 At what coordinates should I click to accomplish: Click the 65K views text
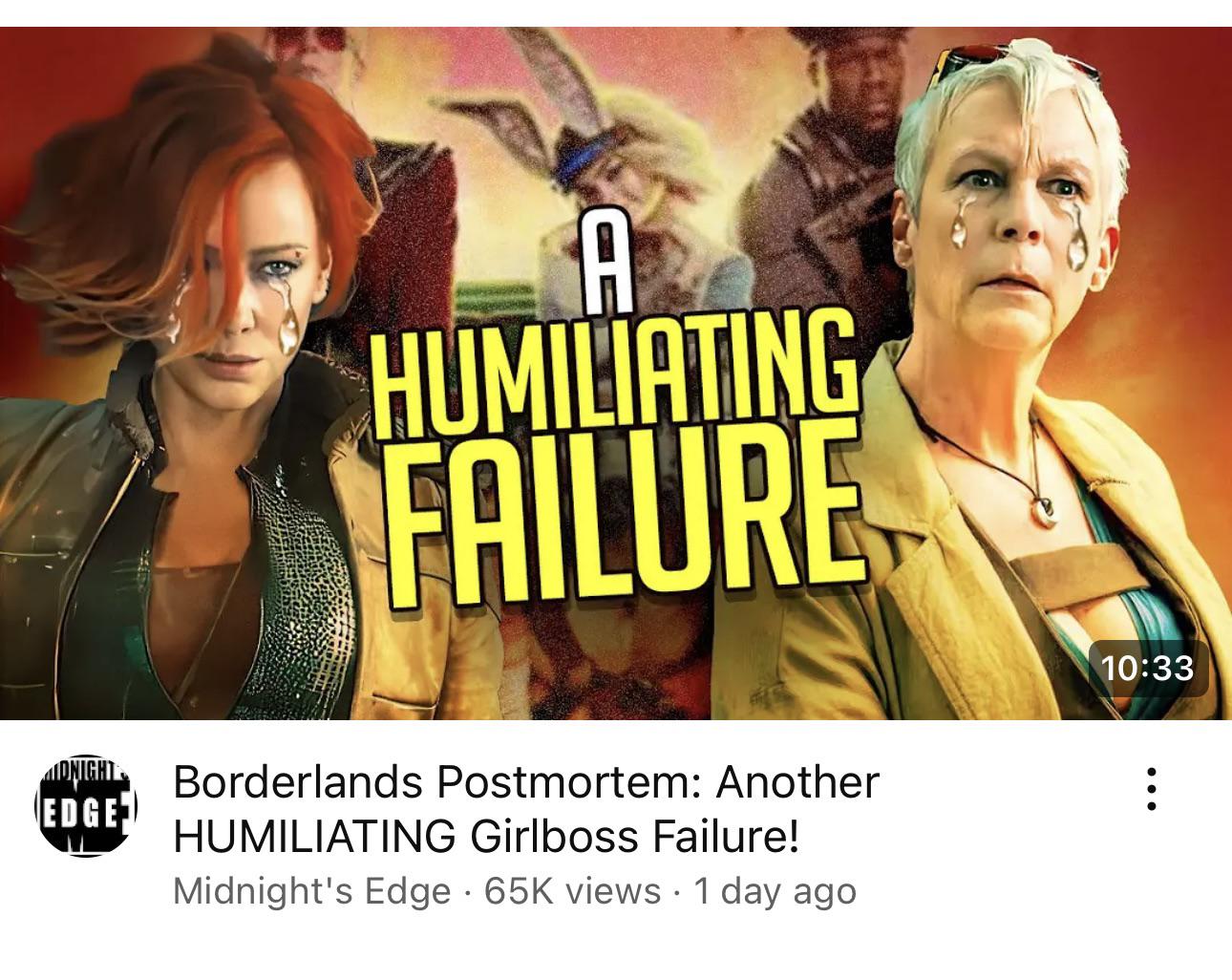[x=572, y=891]
